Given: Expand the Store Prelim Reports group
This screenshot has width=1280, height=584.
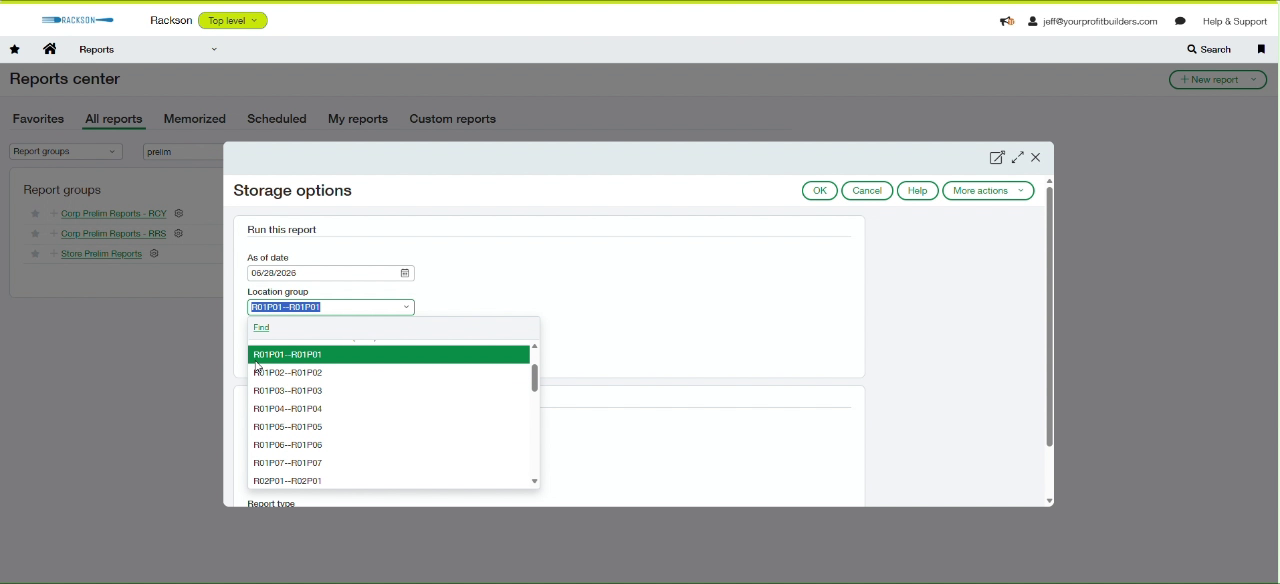Looking at the screenshot, I should click(x=54, y=254).
